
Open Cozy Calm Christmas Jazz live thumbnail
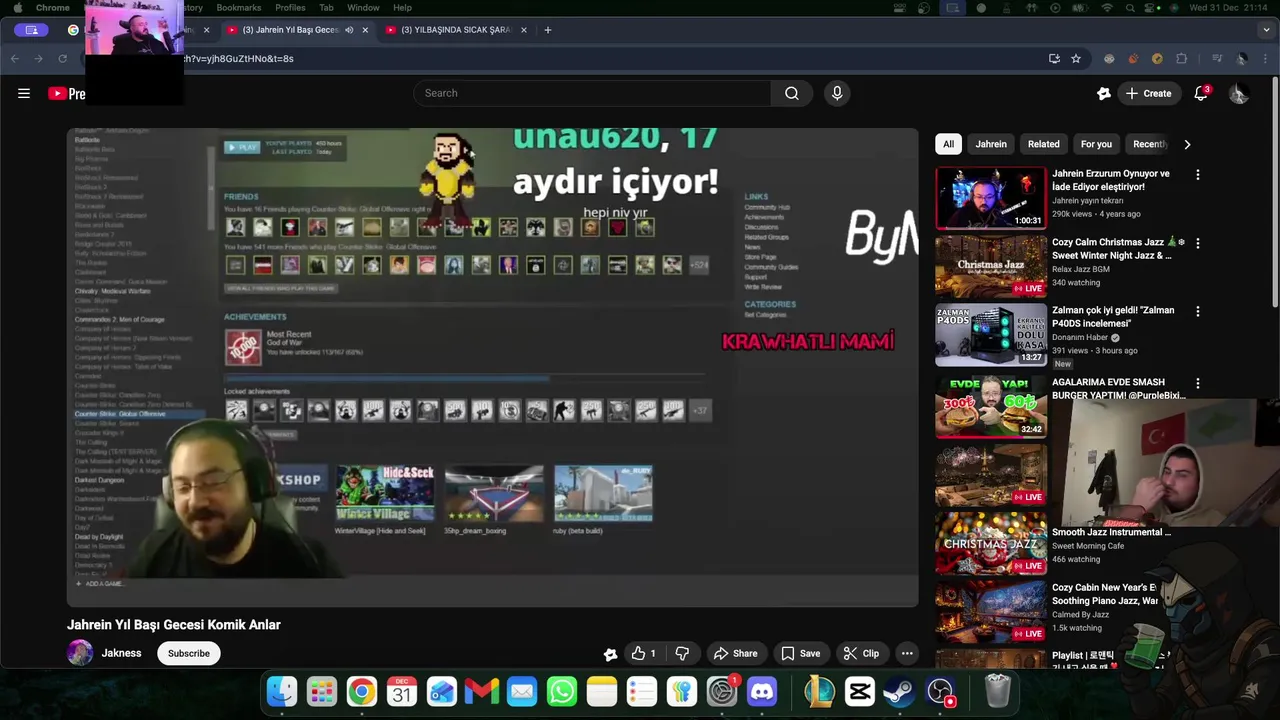click(991, 266)
